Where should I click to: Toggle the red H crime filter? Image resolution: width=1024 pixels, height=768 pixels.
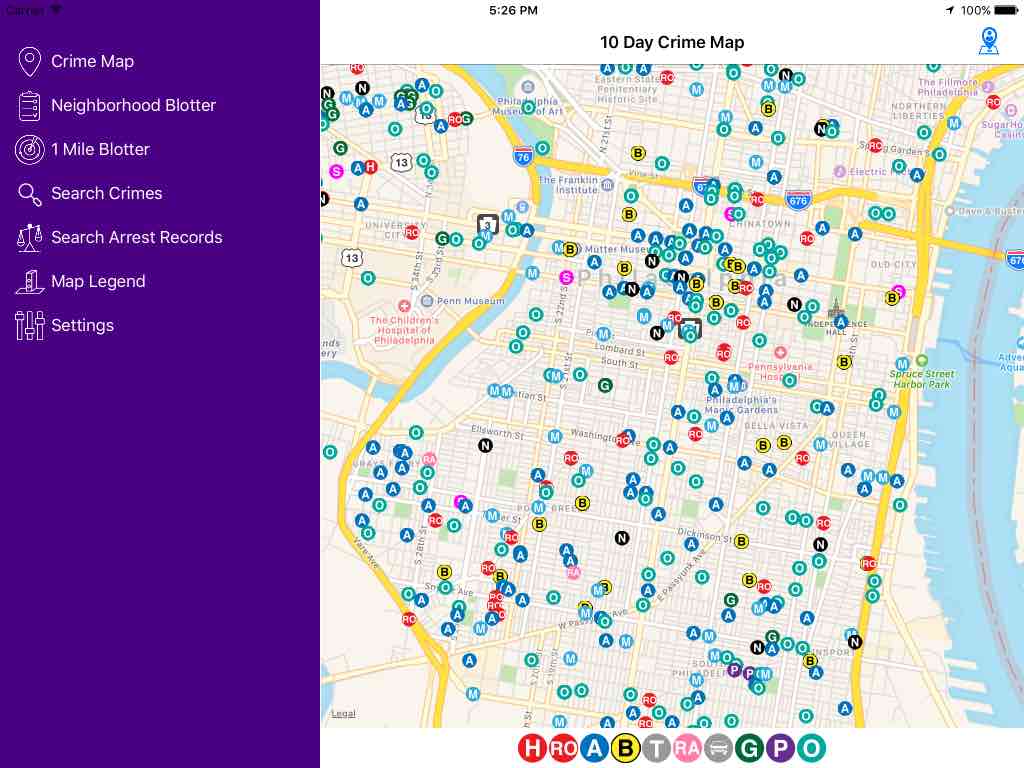pos(533,748)
